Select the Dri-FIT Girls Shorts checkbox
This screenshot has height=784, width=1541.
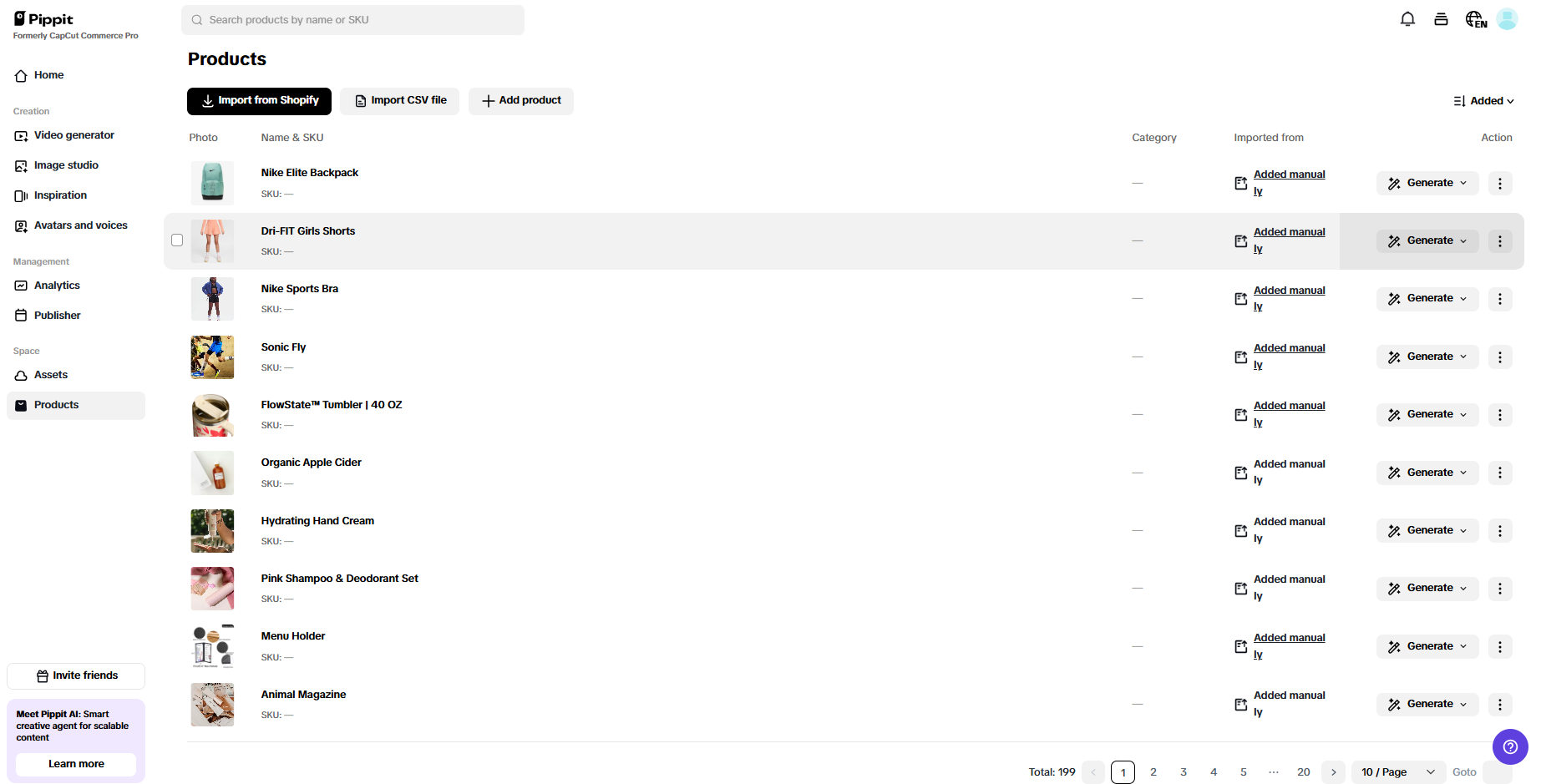pyautogui.click(x=177, y=240)
